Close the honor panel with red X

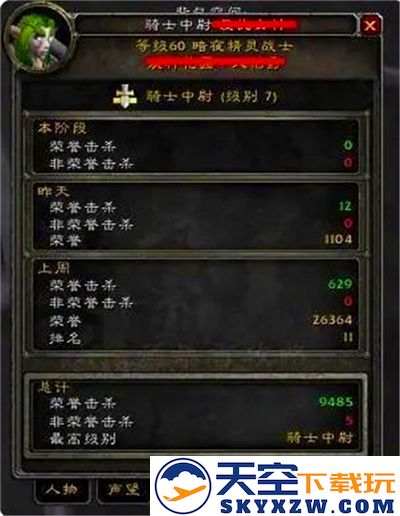pyautogui.click(x=370, y=25)
